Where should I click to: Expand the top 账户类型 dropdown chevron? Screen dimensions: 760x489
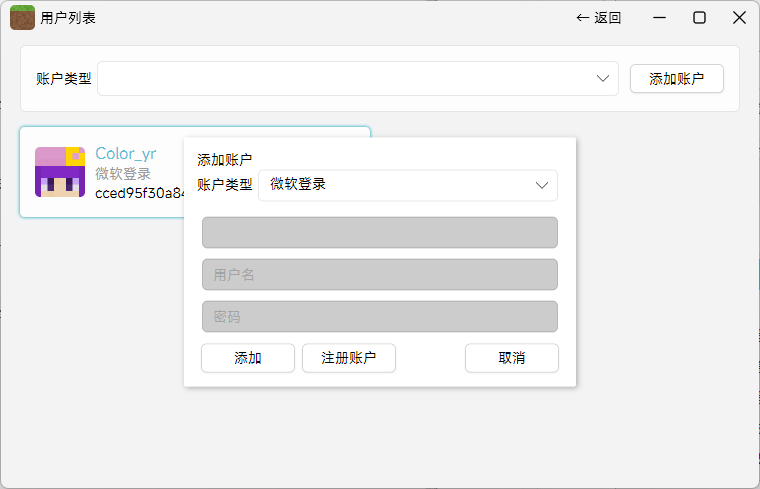603,78
